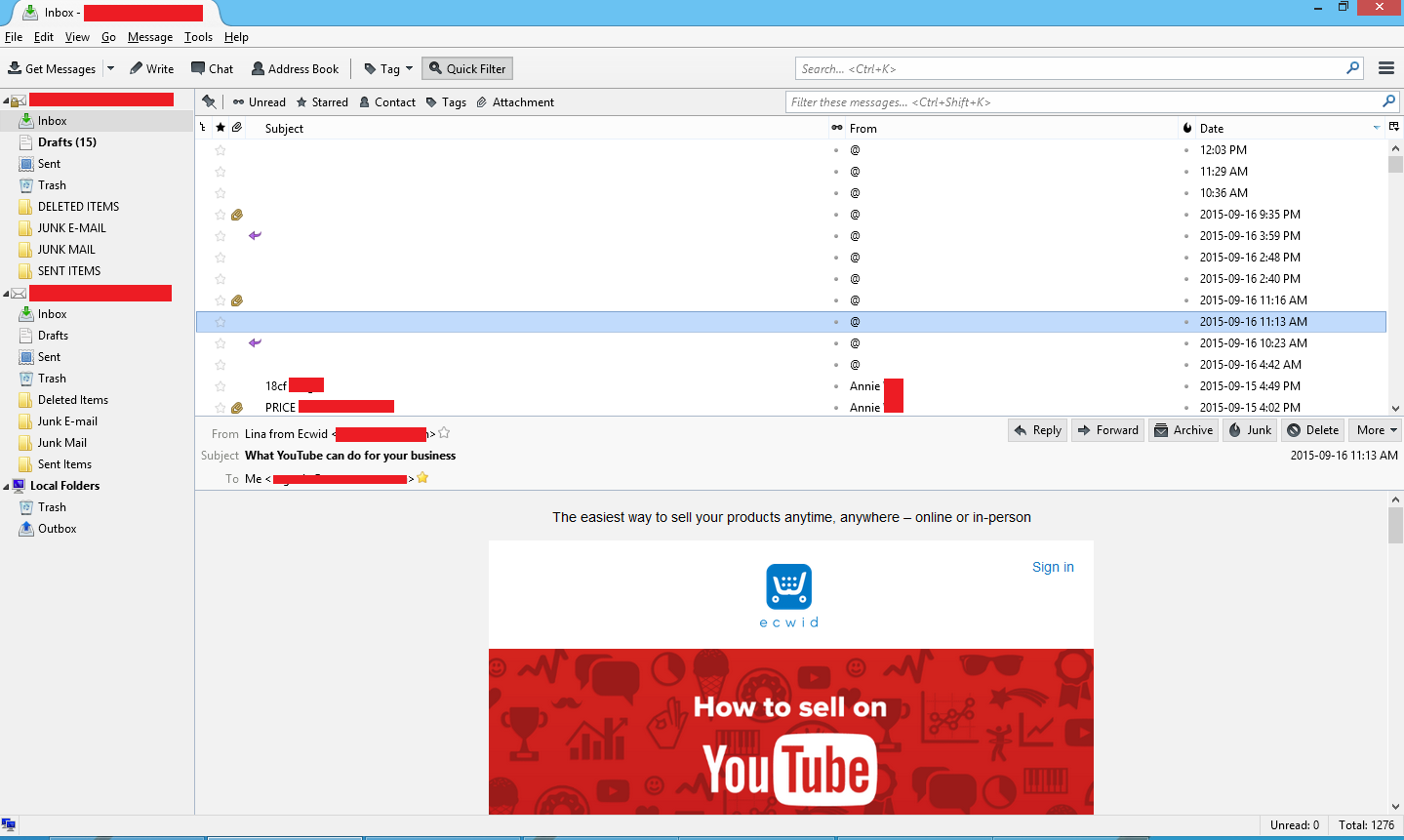Viewport: 1404px width, 840px height.
Task: Select the message dated 2015-09-16 4:42 AM
Action: click(x=791, y=365)
